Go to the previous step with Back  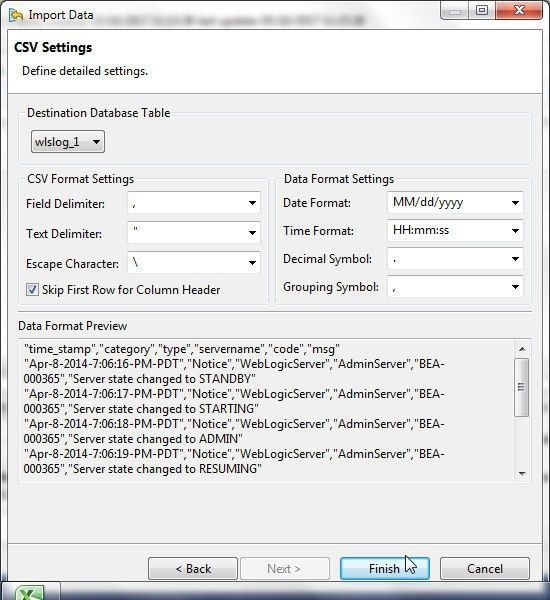pos(193,569)
